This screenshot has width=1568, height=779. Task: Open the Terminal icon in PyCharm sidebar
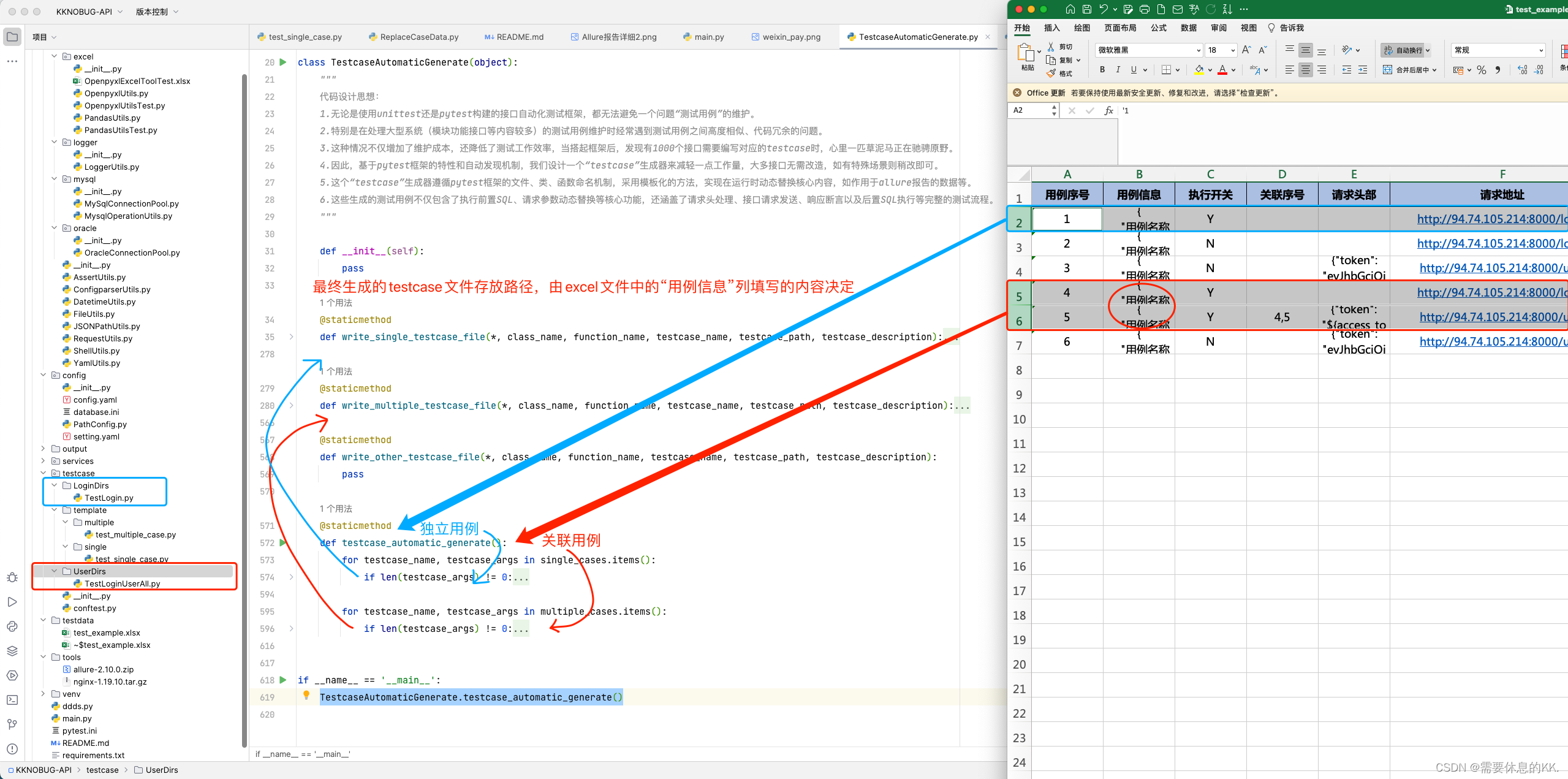(12, 700)
